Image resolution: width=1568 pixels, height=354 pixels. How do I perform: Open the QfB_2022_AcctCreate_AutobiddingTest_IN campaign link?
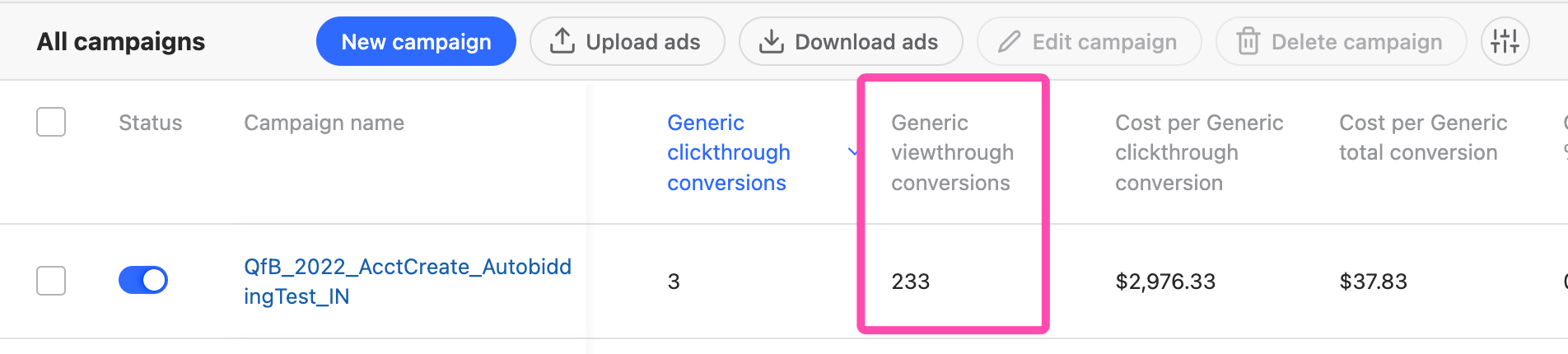408,282
